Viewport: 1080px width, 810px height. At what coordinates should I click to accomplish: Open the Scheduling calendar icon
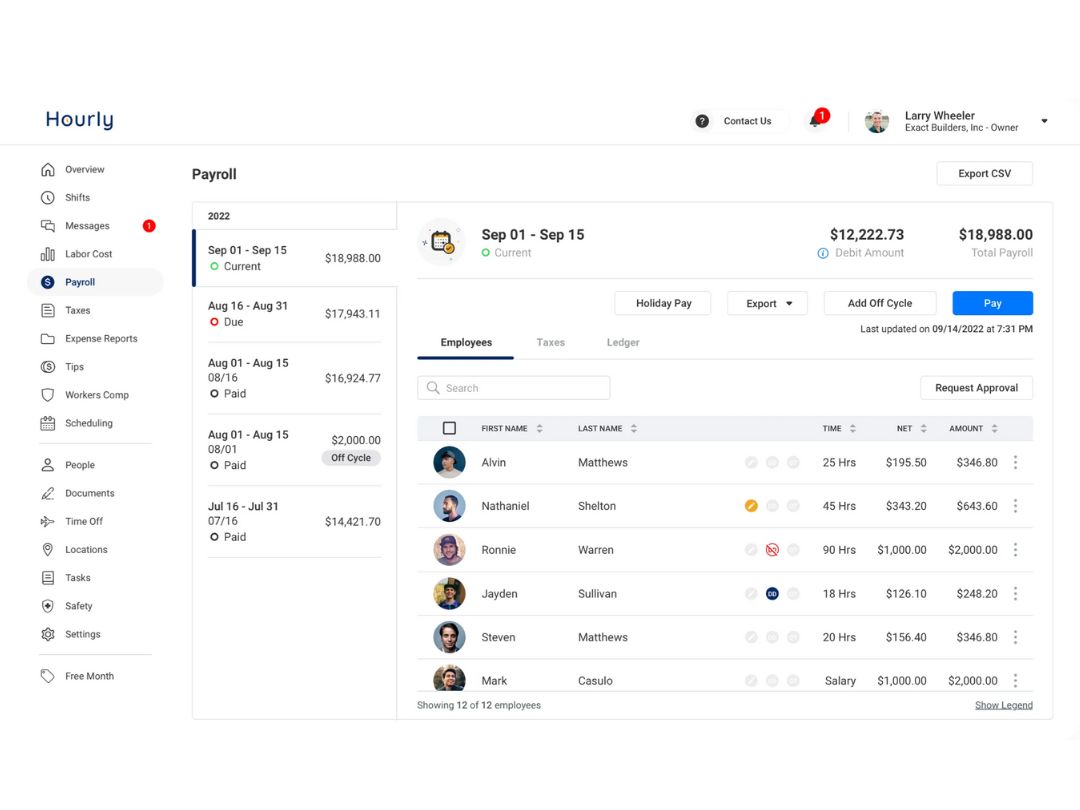click(x=48, y=423)
